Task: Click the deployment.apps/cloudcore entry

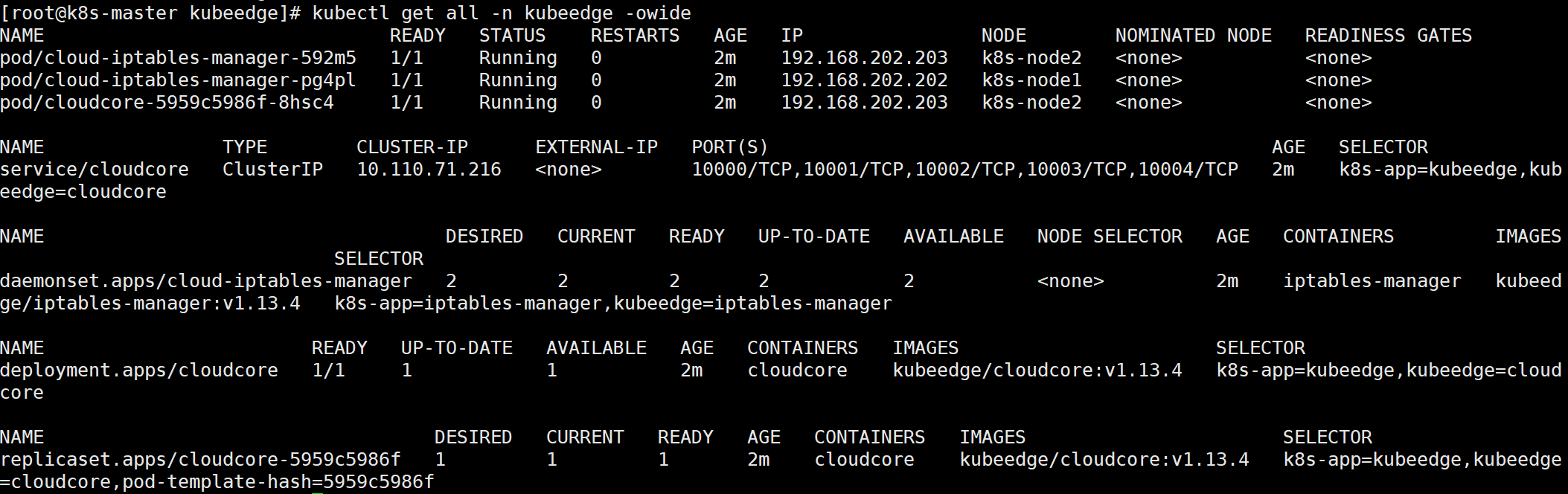Action: (139, 370)
